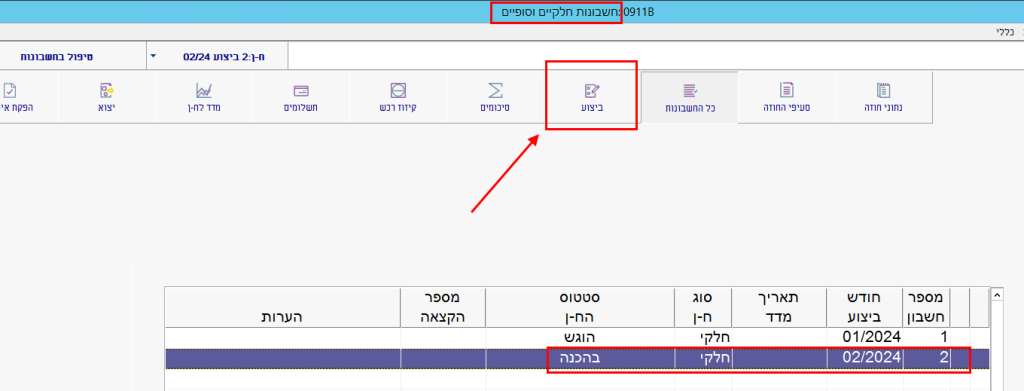Open the תשלומים card icon
The height and width of the screenshot is (391, 1024).
(301, 90)
